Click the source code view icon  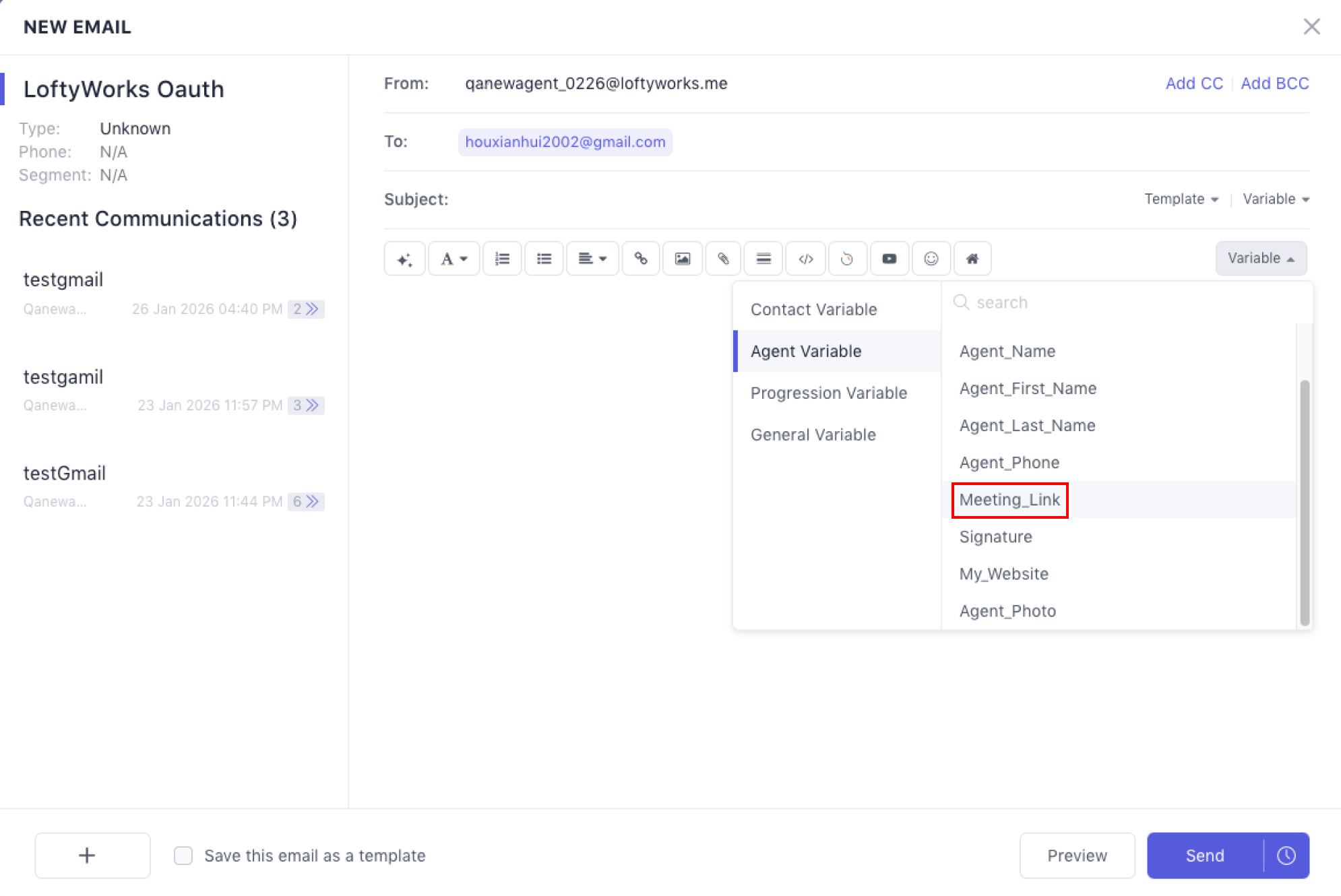coord(805,259)
